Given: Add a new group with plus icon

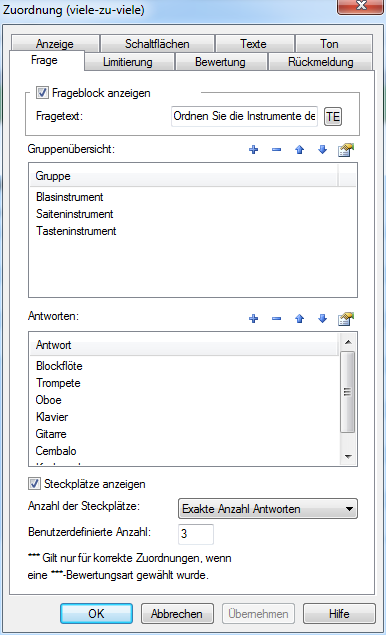Looking at the screenshot, I should (x=254, y=150).
